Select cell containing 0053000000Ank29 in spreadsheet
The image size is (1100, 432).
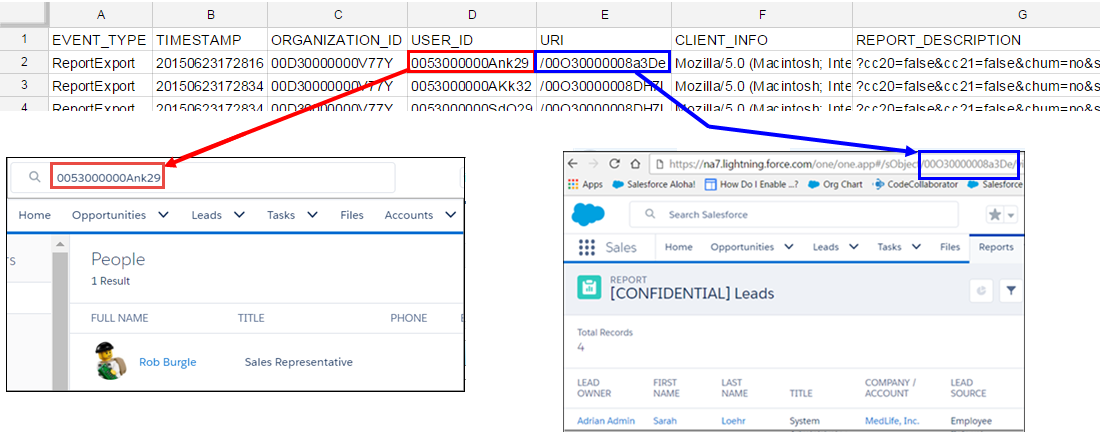tap(472, 62)
